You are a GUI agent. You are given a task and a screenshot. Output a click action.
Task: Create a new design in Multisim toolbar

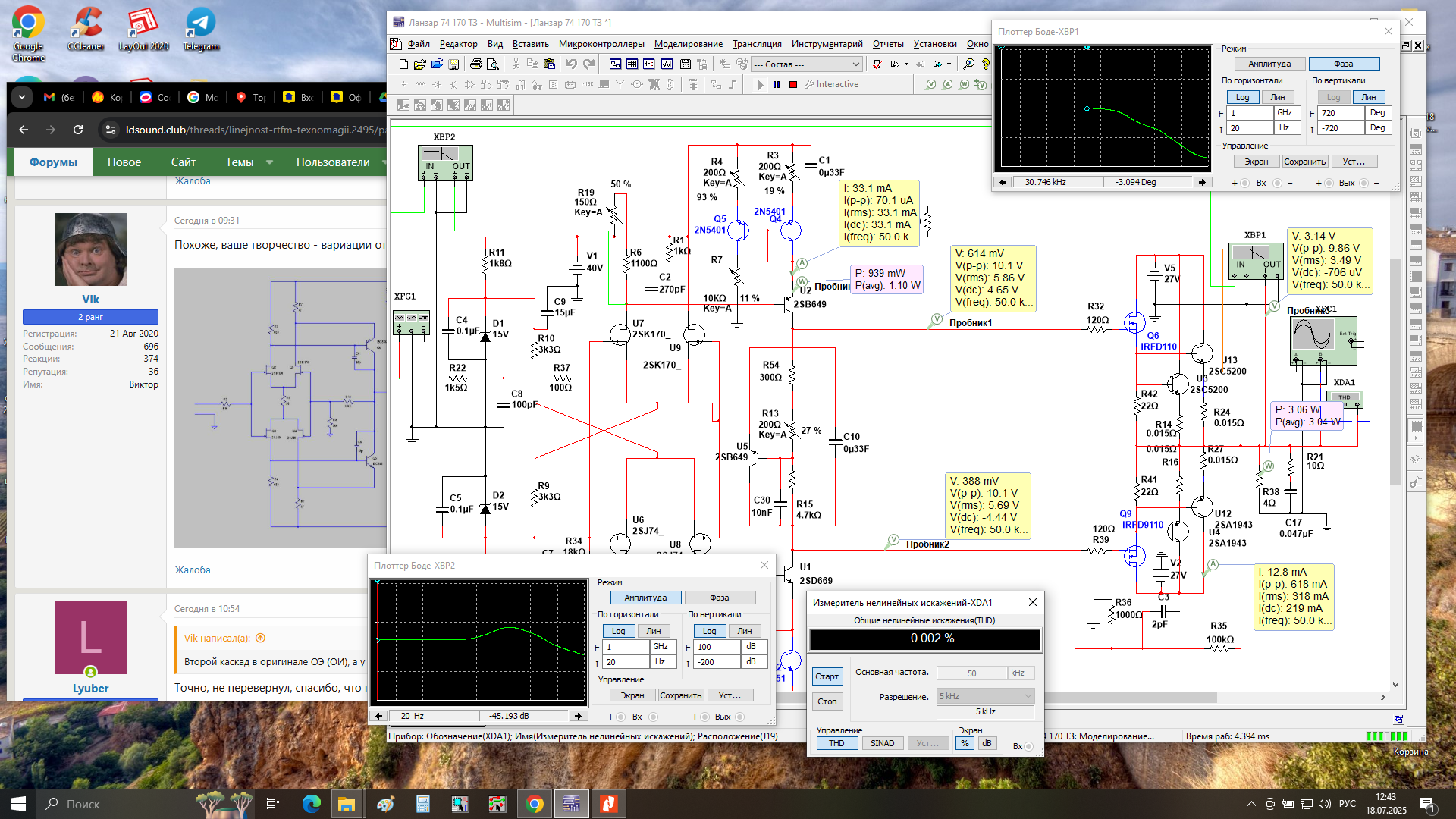point(403,64)
